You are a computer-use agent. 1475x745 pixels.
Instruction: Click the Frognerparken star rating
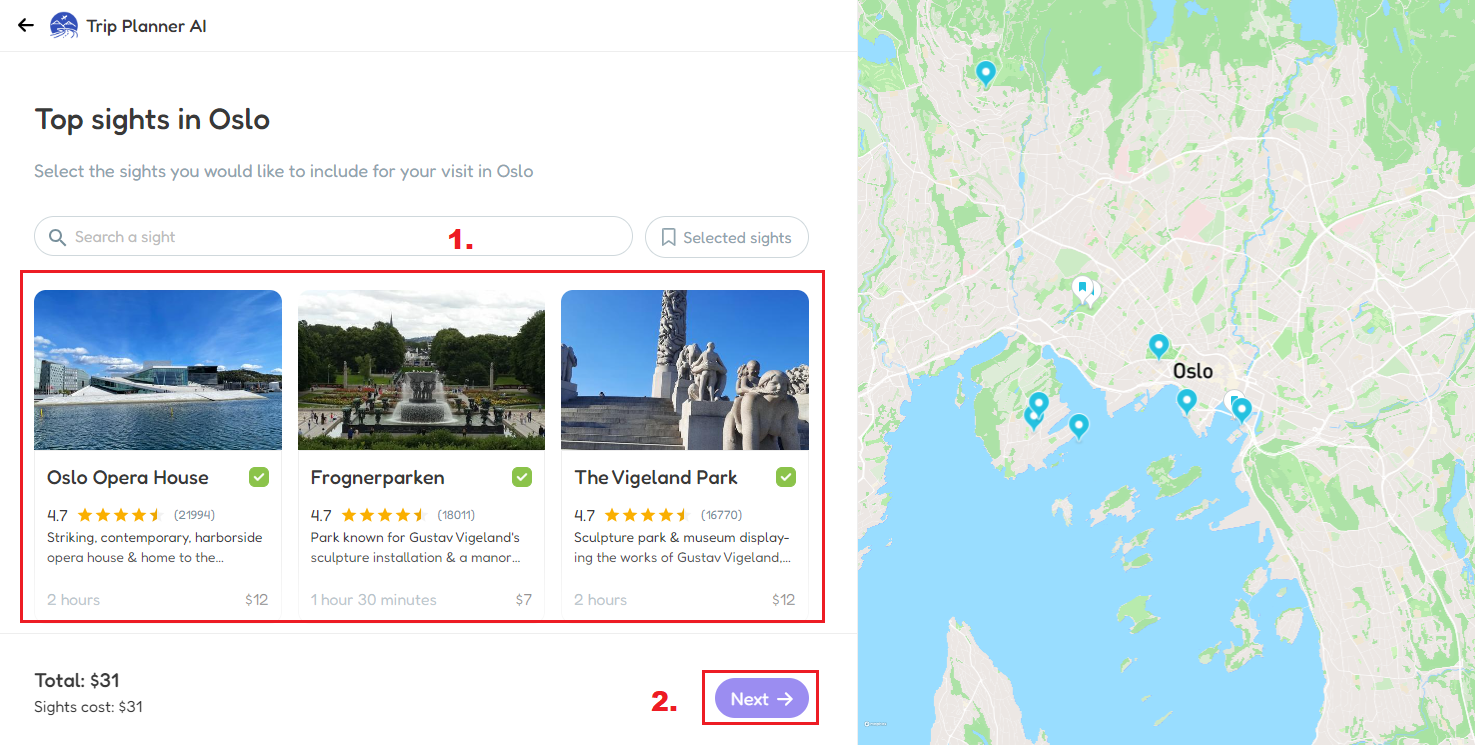[x=384, y=516]
